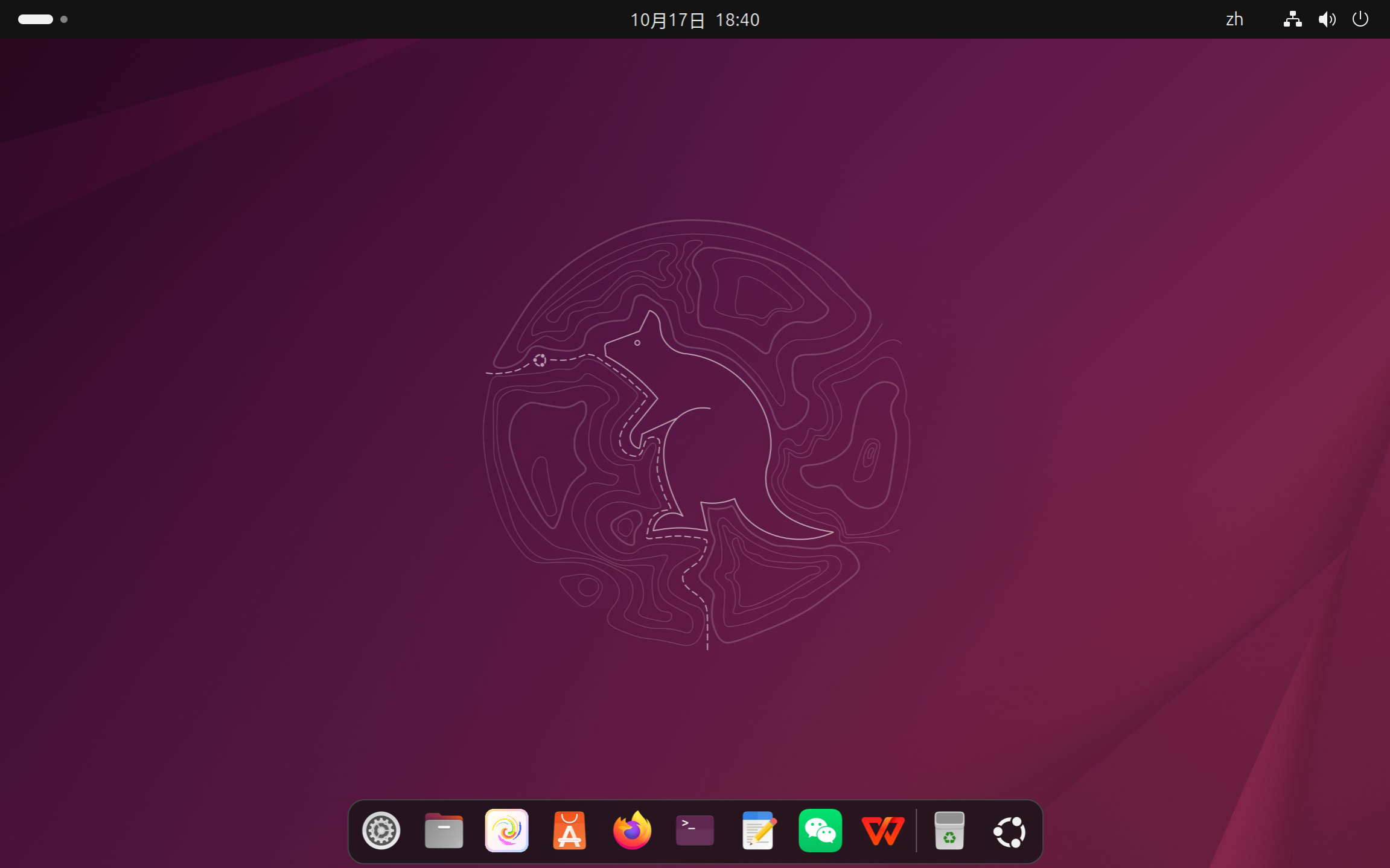The image size is (1390, 868).
Task: Launch Firefox browser from the dock
Action: coord(632,831)
